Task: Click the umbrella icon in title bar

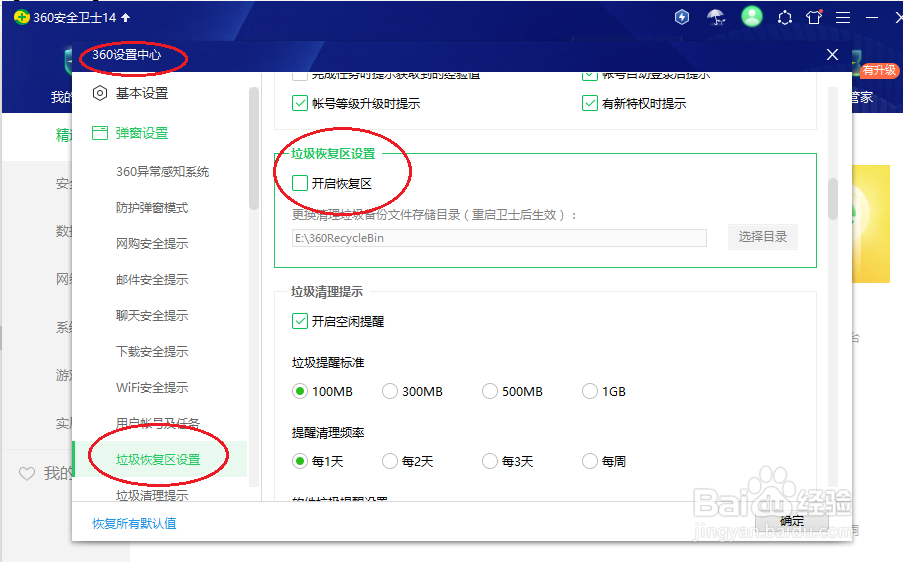Action: 716,17
